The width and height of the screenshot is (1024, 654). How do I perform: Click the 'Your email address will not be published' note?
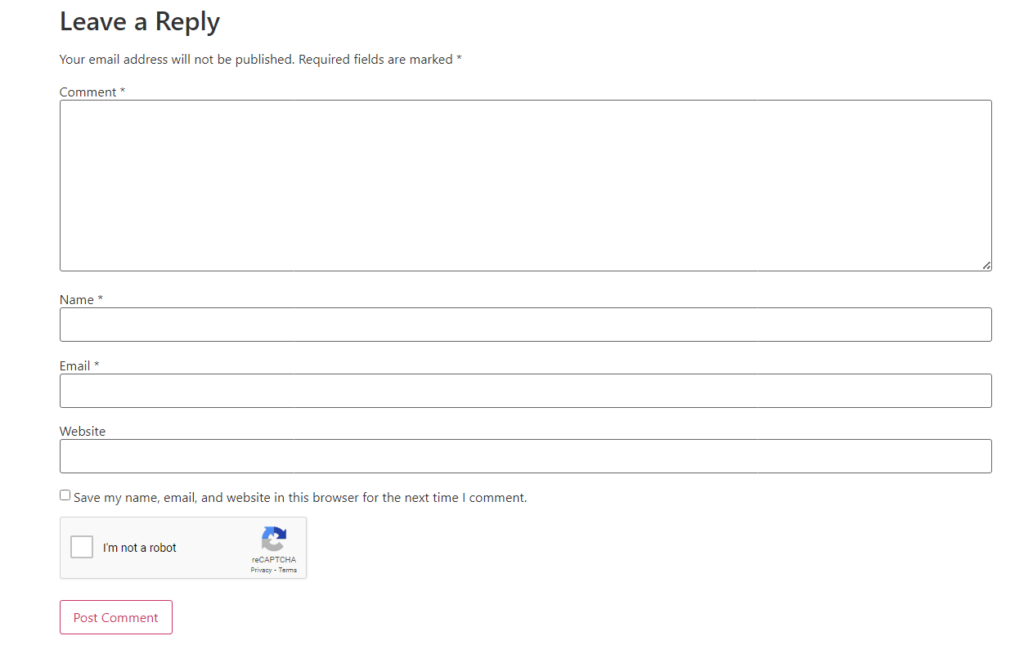(x=177, y=59)
